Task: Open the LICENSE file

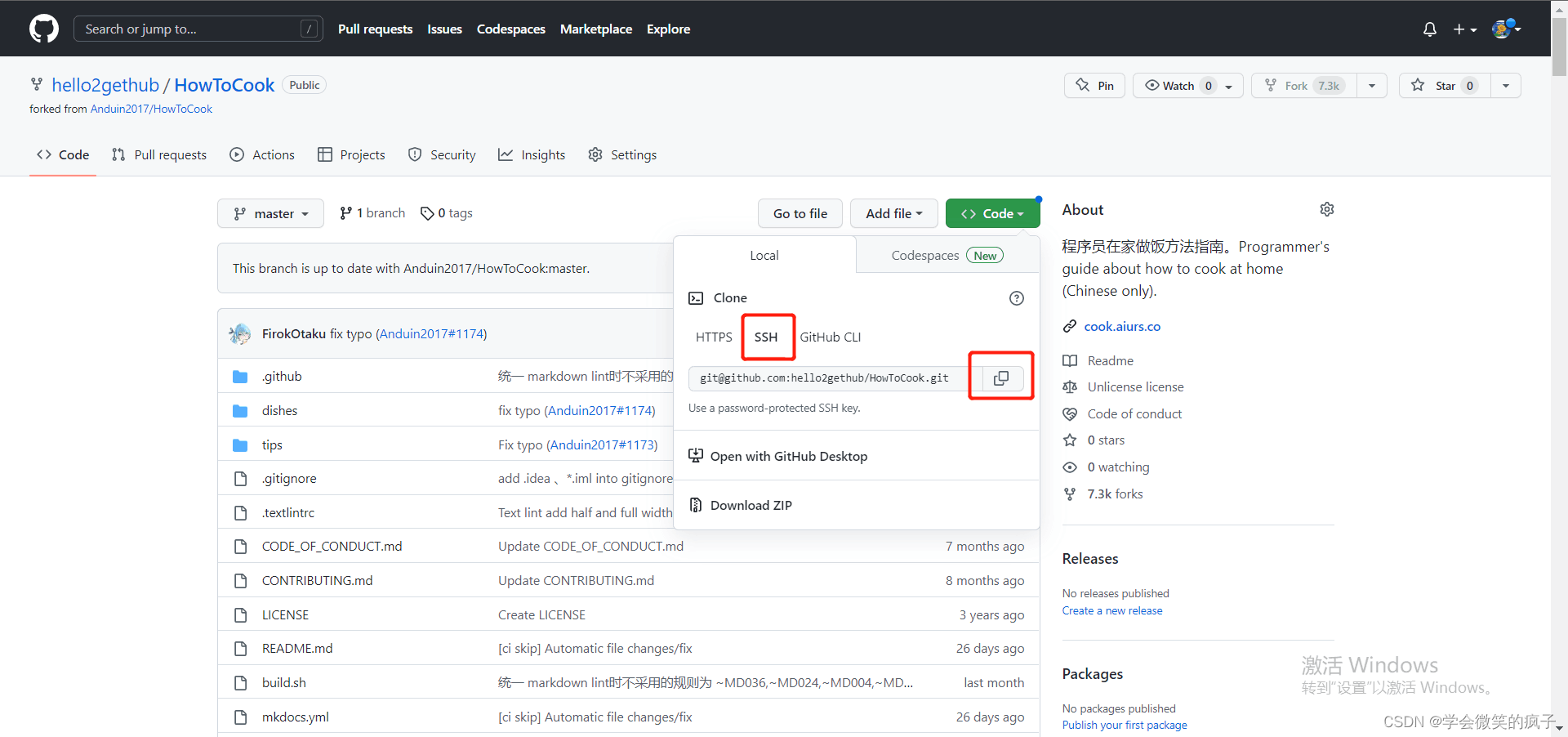Action: 285,614
